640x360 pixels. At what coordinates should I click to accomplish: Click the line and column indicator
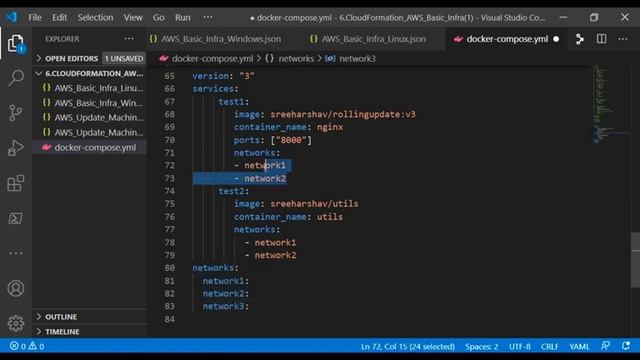[x=407, y=347]
